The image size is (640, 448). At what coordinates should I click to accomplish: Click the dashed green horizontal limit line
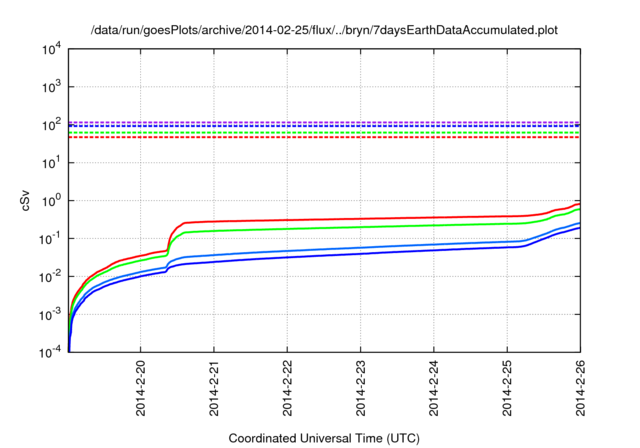324,133
